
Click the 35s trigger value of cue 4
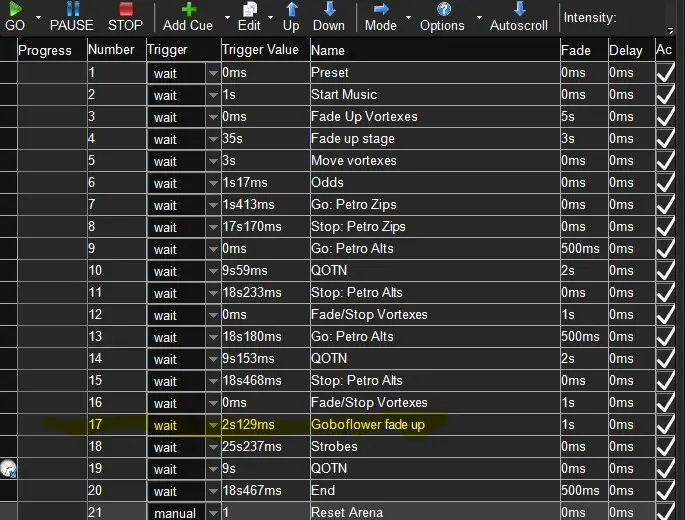coord(263,139)
